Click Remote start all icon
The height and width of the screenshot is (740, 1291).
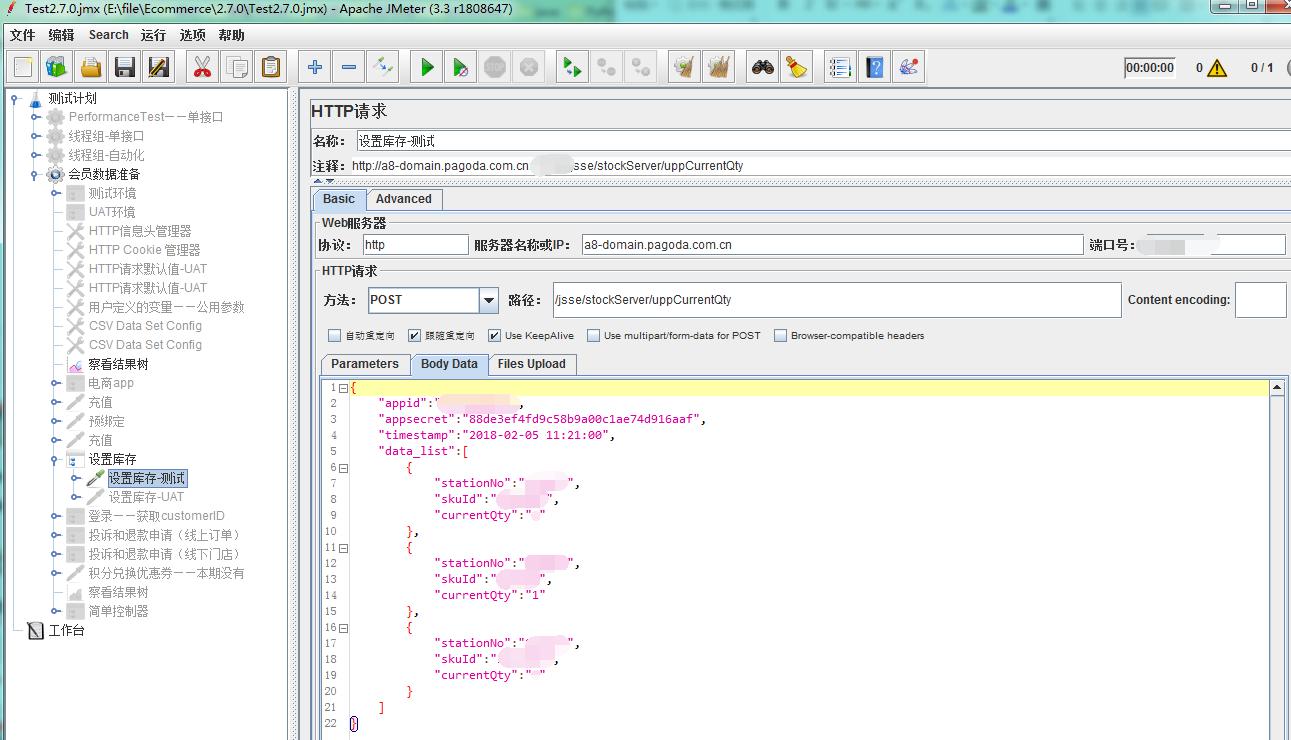click(573, 67)
